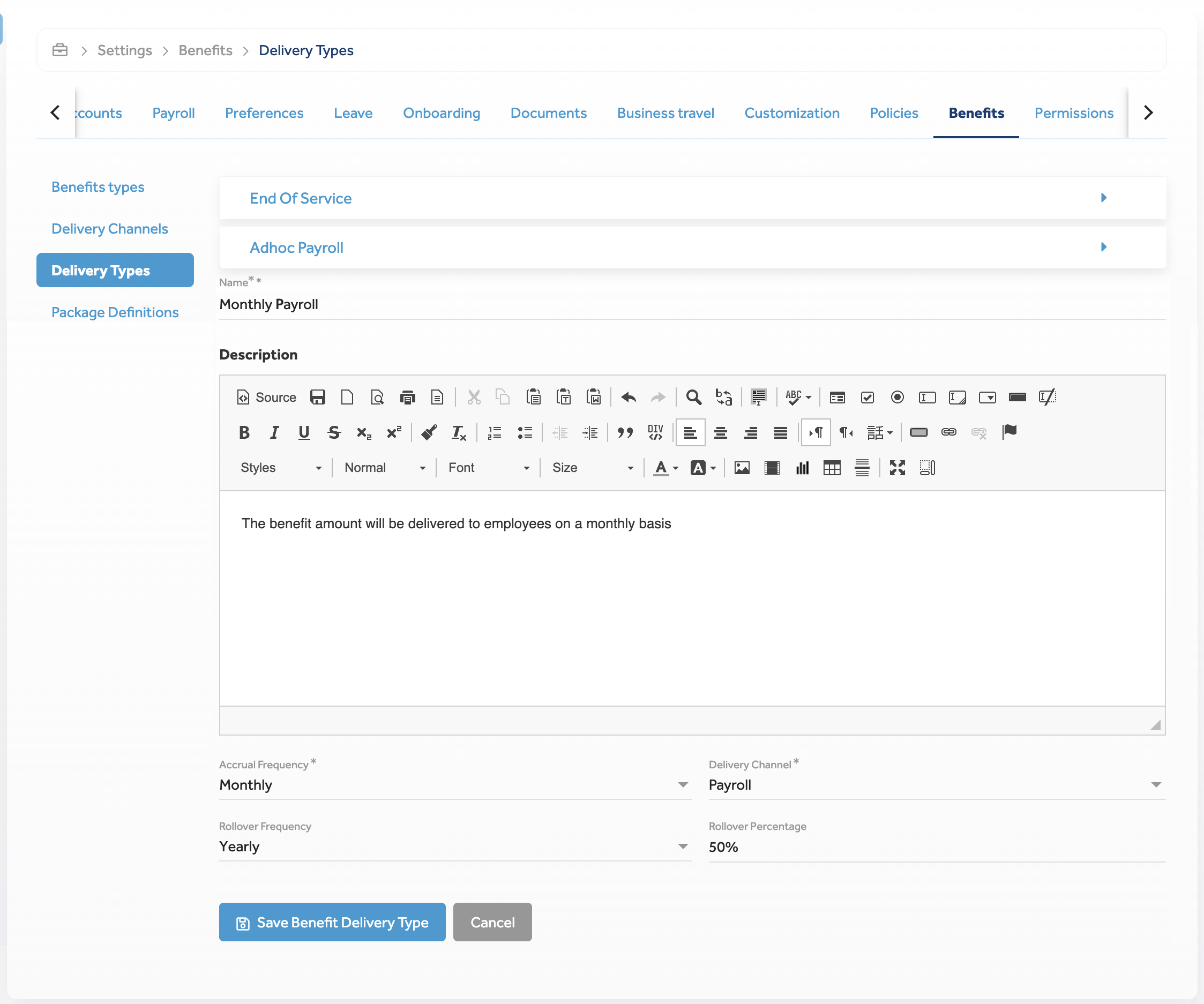
Task: Click the Maximize editor icon
Action: pyautogui.click(x=898, y=468)
